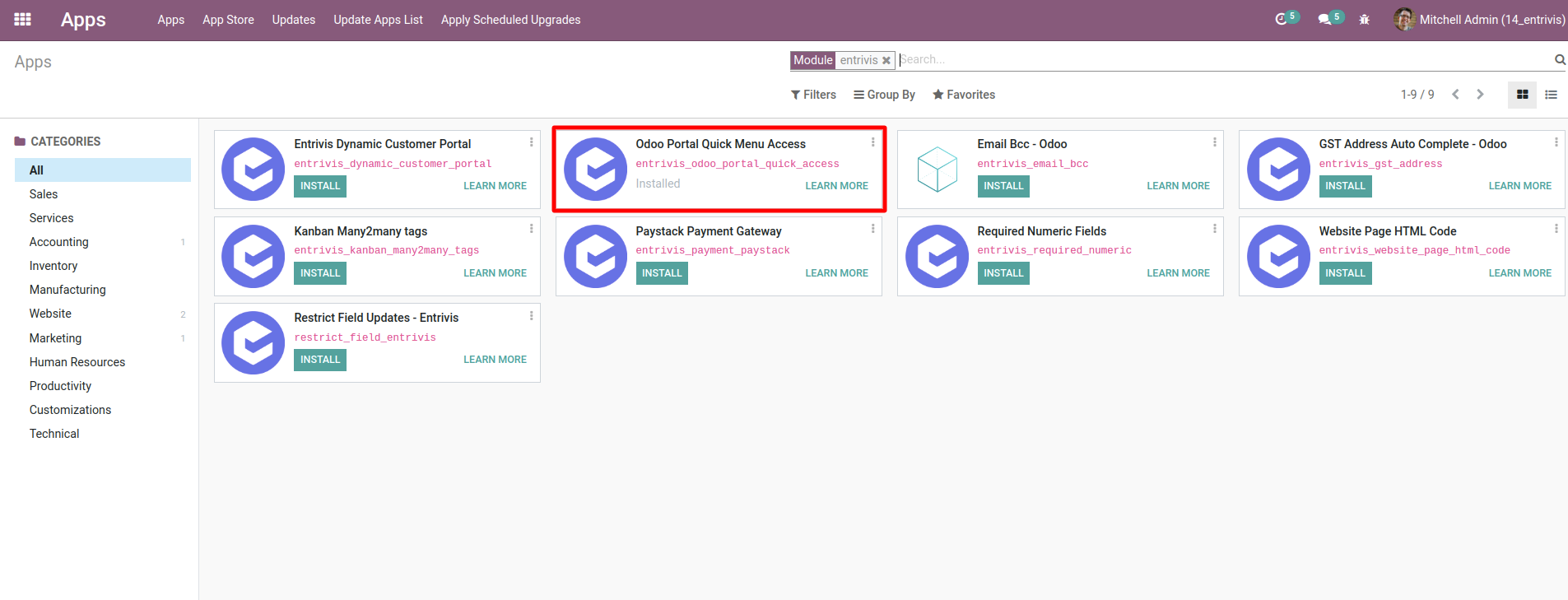Open the main apps grid menu icon
Viewport: 1568px width, 600px height.
pyautogui.click(x=23, y=19)
